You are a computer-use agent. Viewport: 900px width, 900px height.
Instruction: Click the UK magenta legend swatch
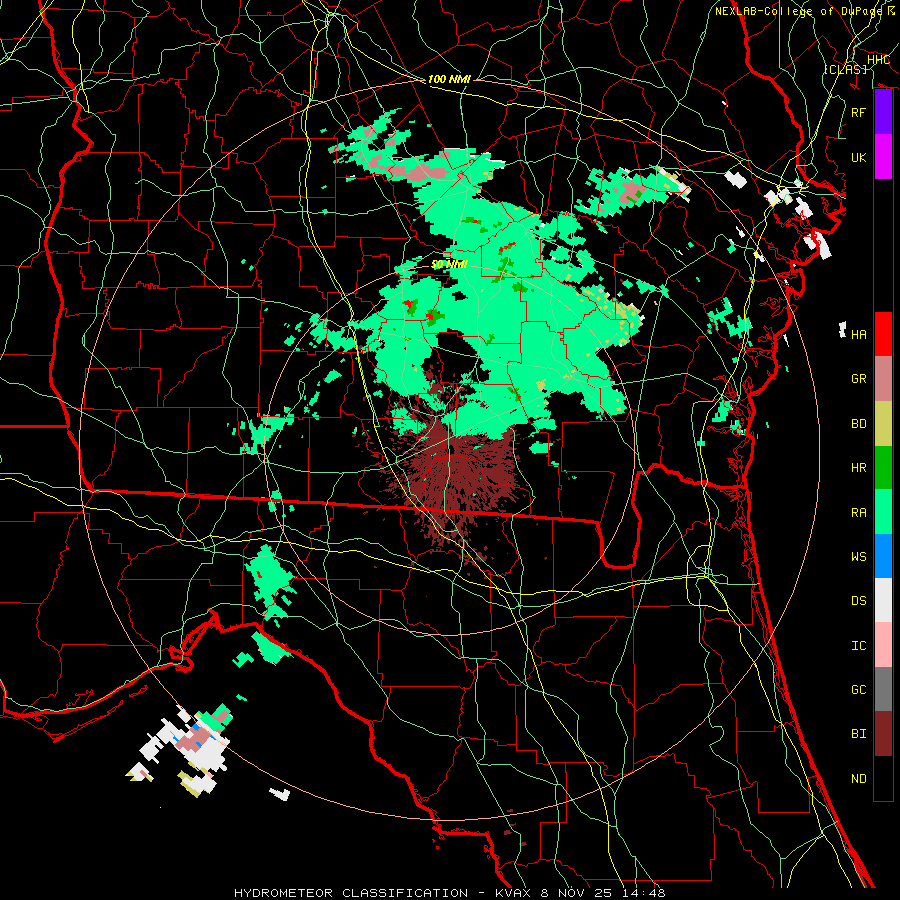point(883,157)
